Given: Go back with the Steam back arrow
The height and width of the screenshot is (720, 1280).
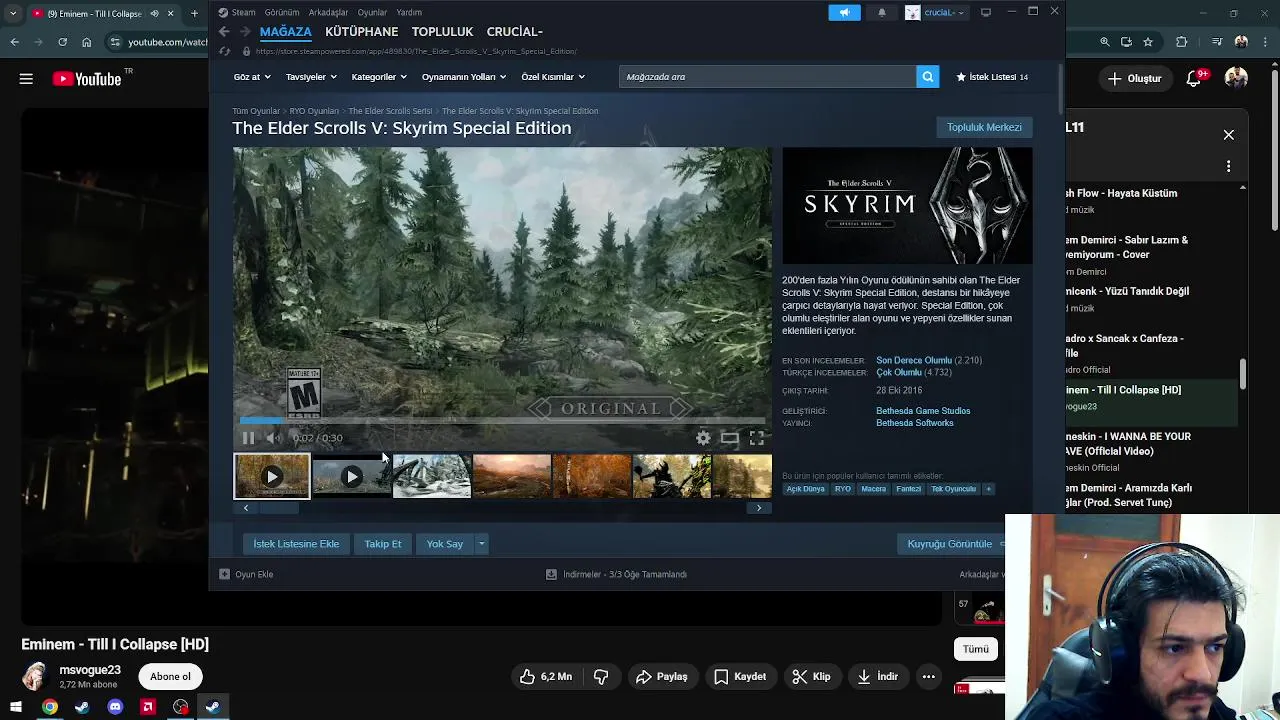Looking at the screenshot, I should pos(224,32).
